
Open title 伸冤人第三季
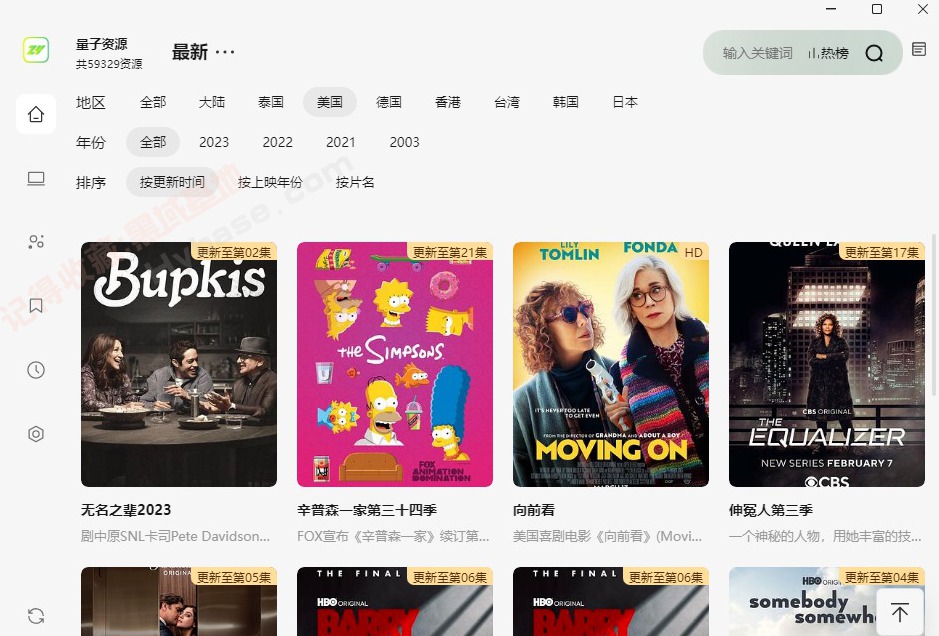tap(771, 510)
